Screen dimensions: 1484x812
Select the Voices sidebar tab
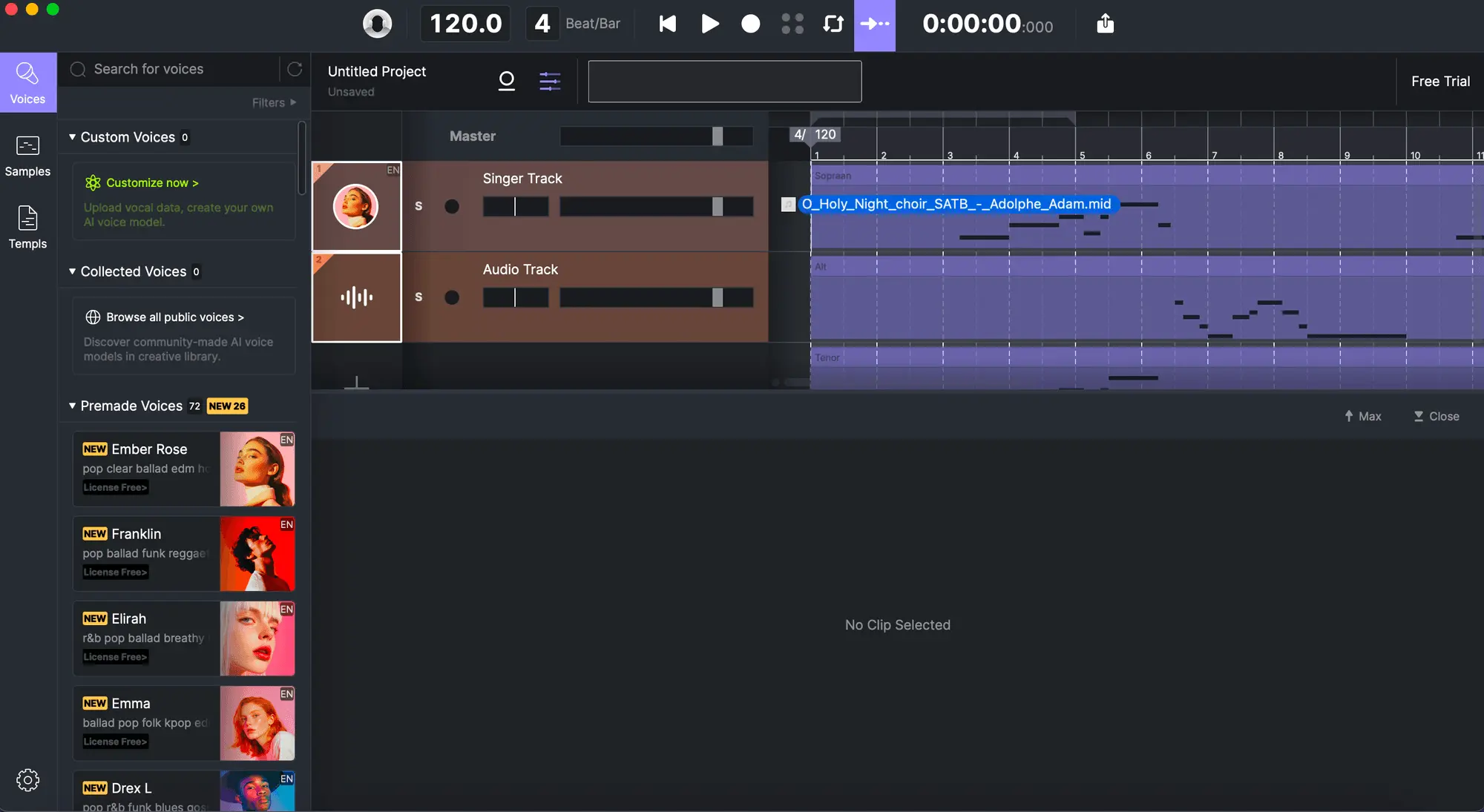click(x=27, y=82)
